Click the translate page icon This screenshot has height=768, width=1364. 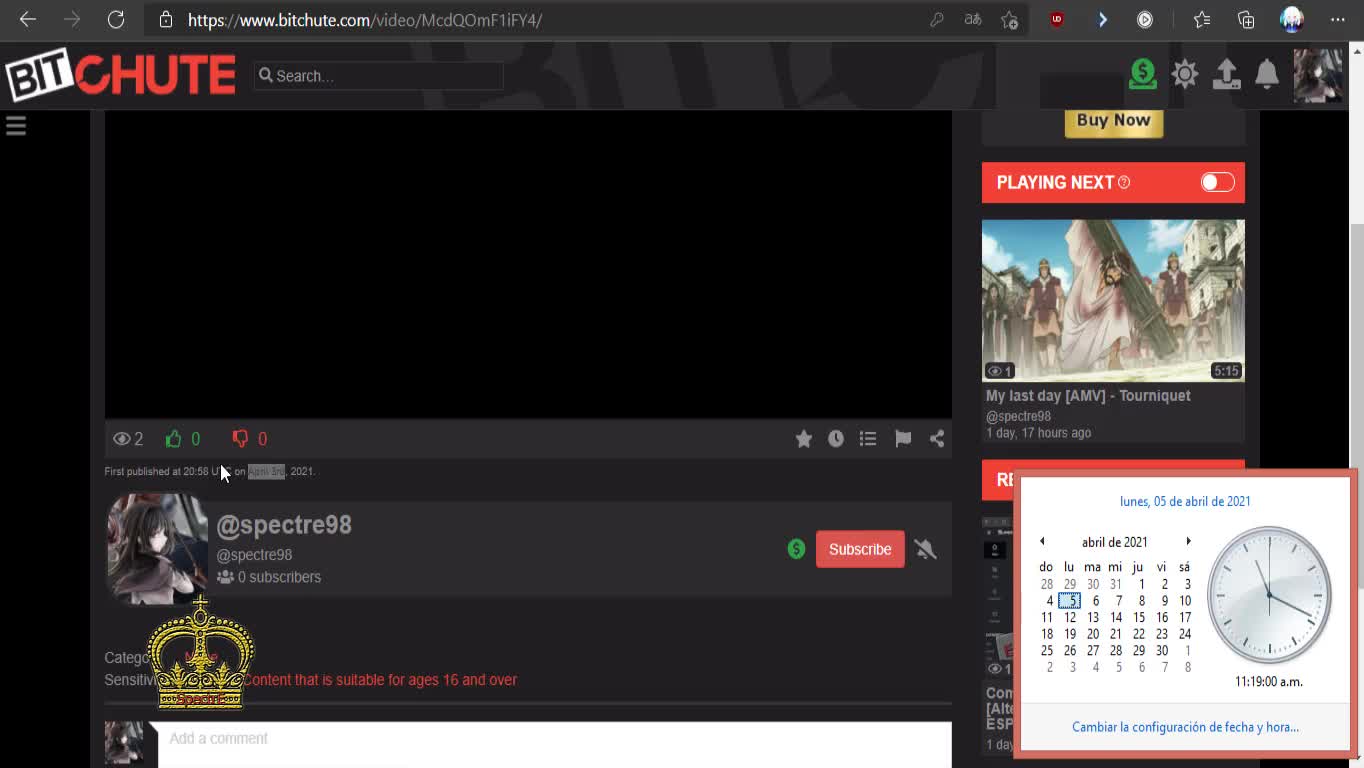click(973, 19)
